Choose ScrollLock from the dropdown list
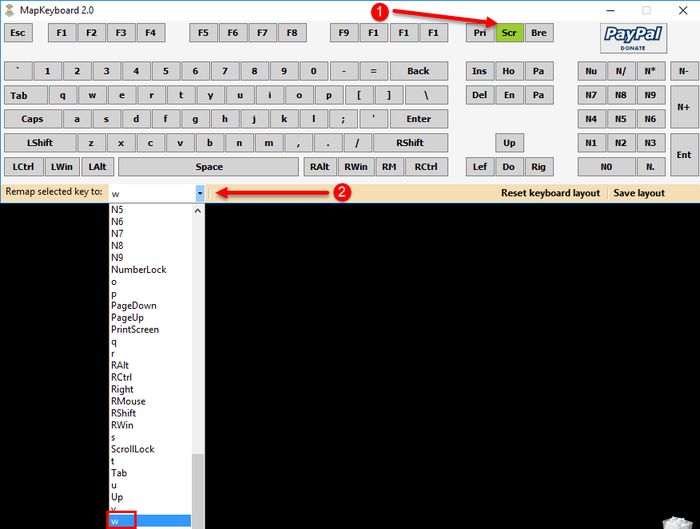This screenshot has height=529, width=700. pyautogui.click(x=132, y=449)
